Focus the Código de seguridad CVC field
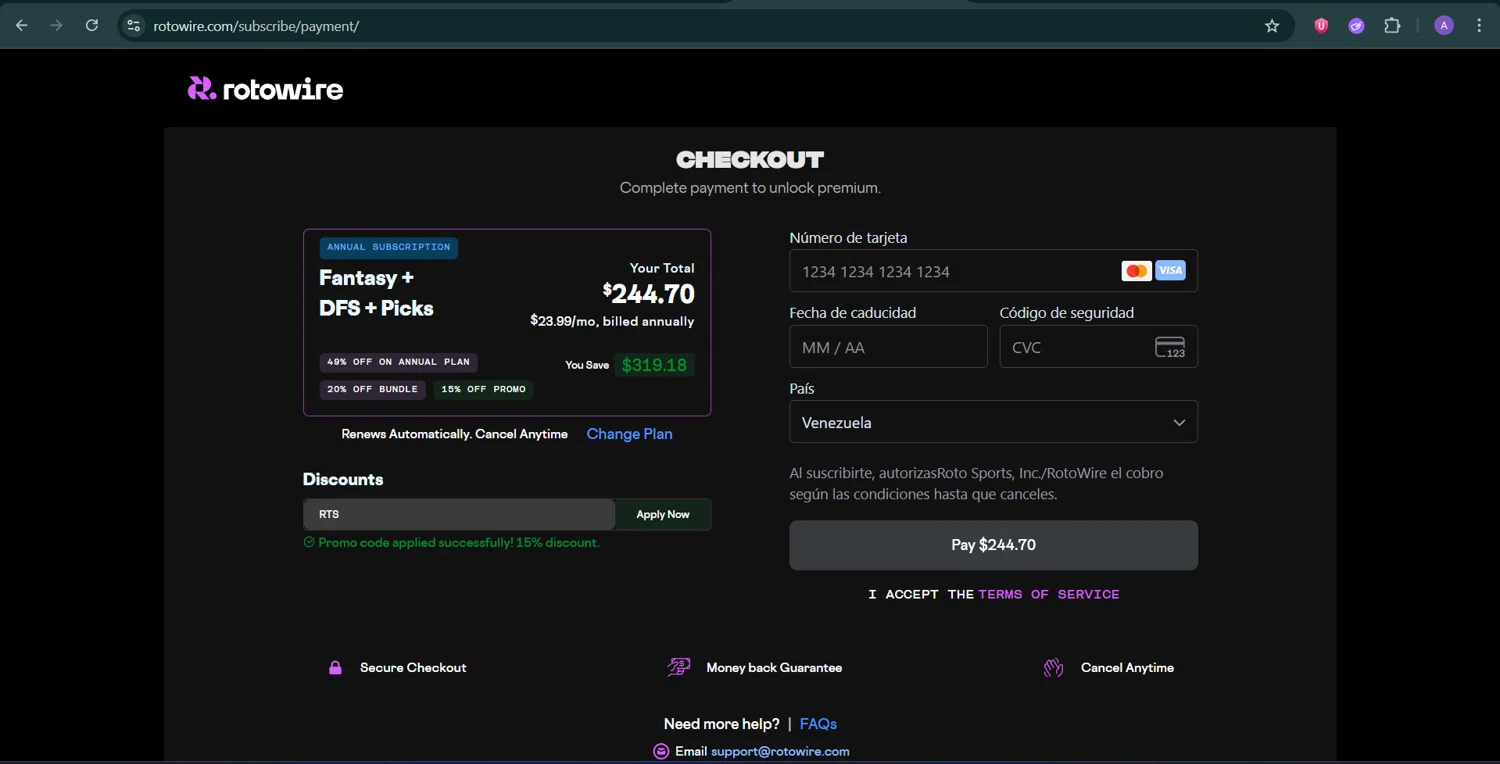Viewport: 1500px width, 764px height. [1098, 347]
